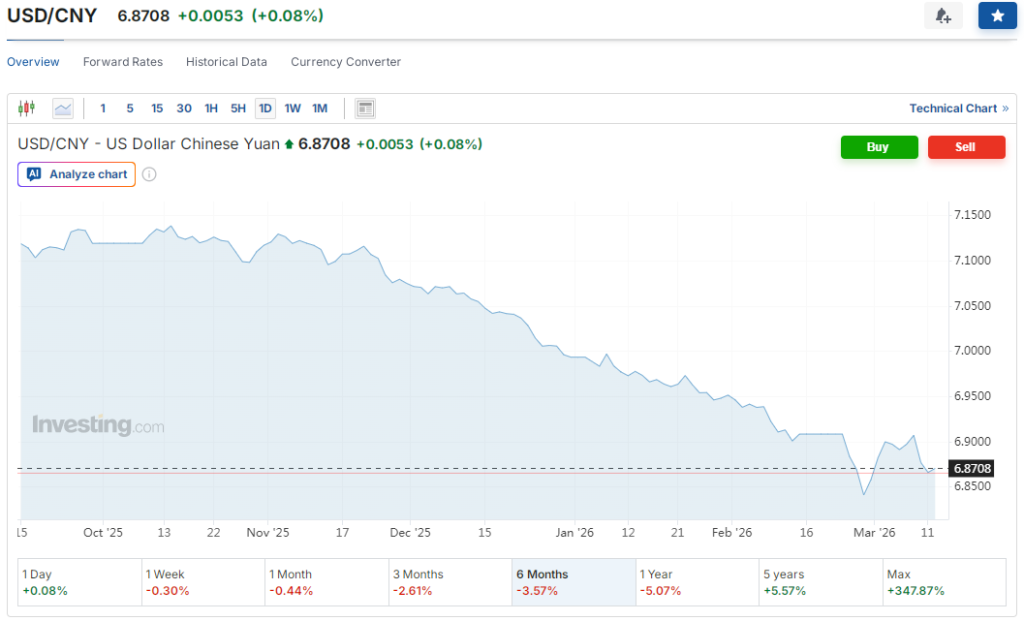The image size is (1024, 621).
Task: Select the 1W interval
Action: click(293, 108)
